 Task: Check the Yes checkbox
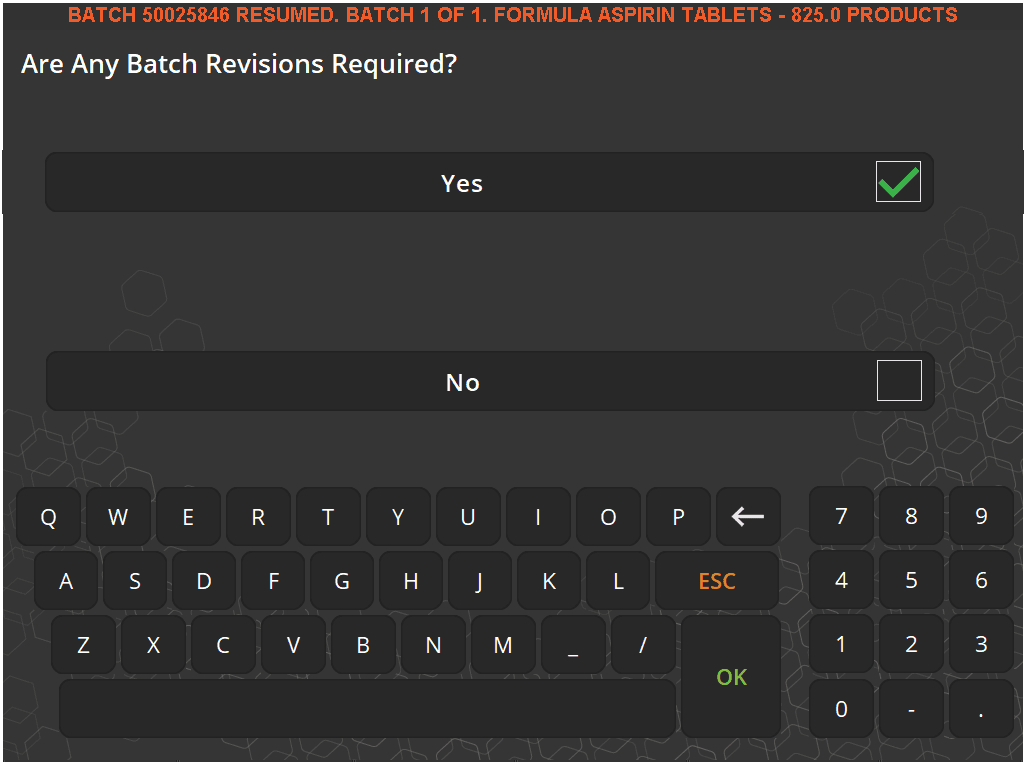[x=898, y=182]
